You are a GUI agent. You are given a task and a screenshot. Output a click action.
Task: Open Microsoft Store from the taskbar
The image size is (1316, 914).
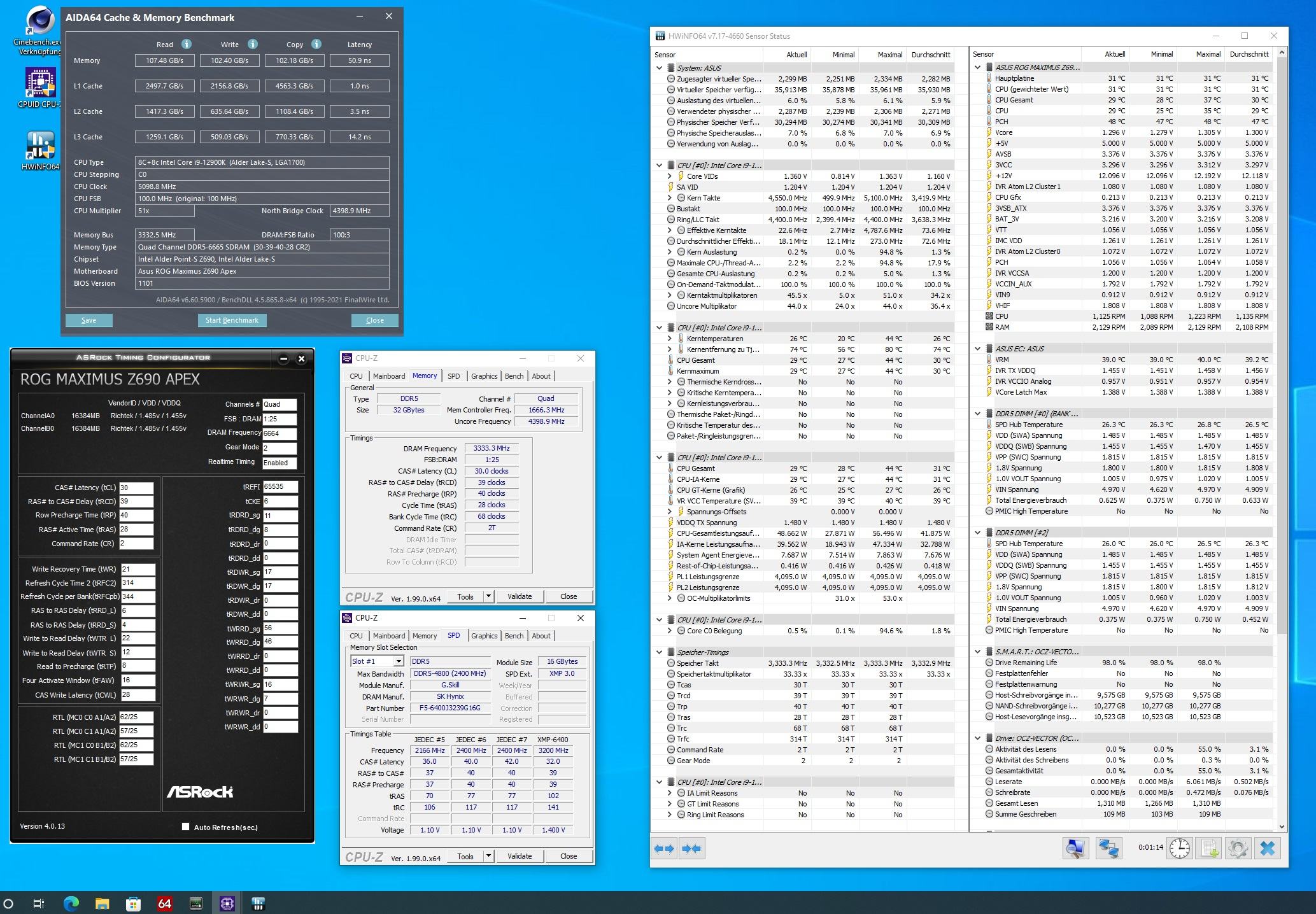tap(134, 903)
